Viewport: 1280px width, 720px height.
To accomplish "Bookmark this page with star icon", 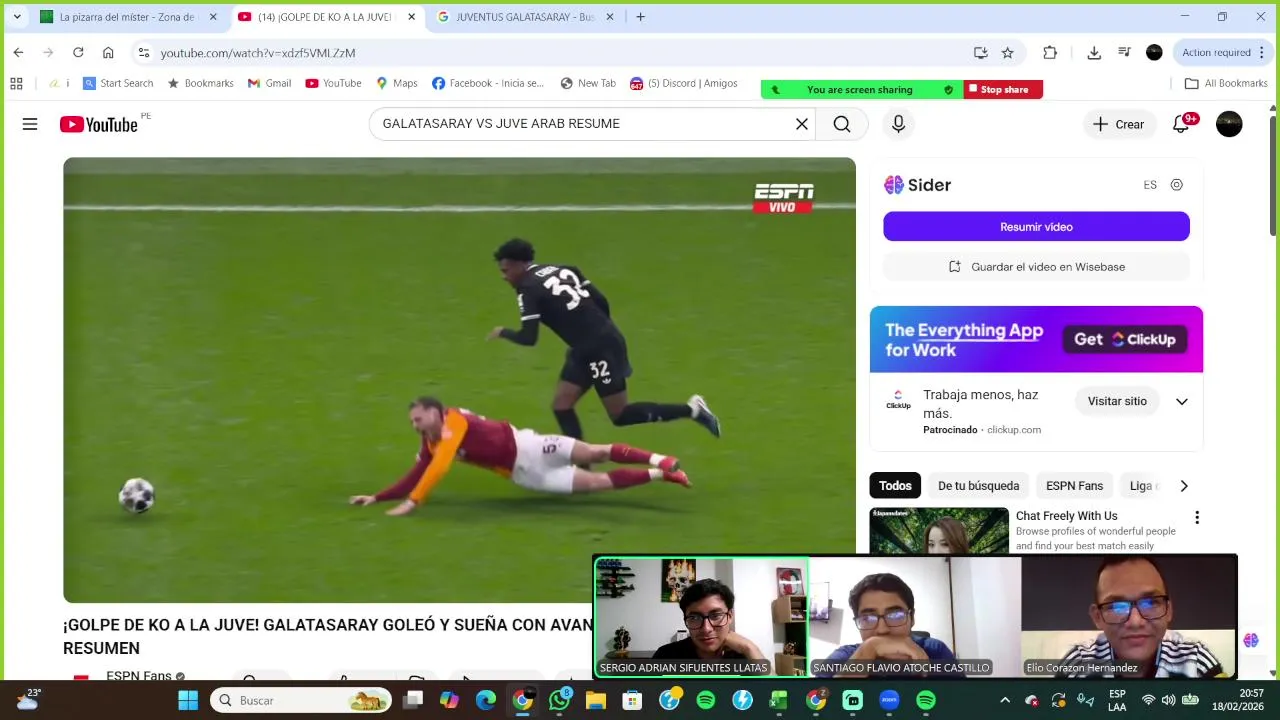I will point(1008,53).
